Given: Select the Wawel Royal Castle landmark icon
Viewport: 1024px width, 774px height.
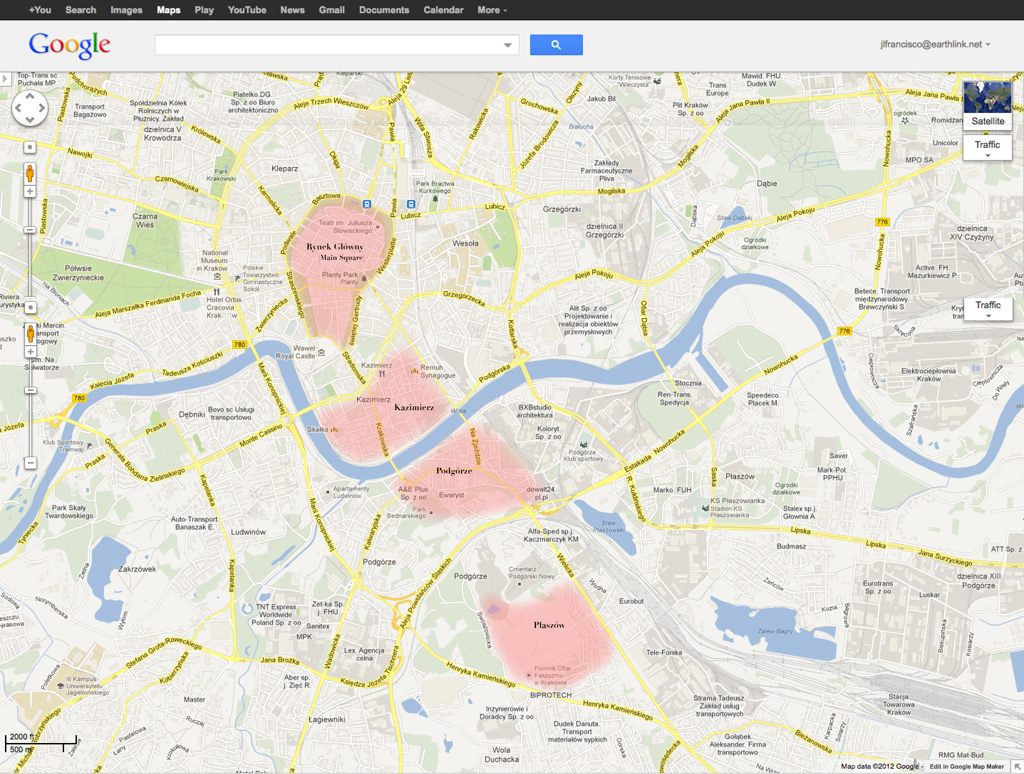Looking at the screenshot, I should coord(321,353).
